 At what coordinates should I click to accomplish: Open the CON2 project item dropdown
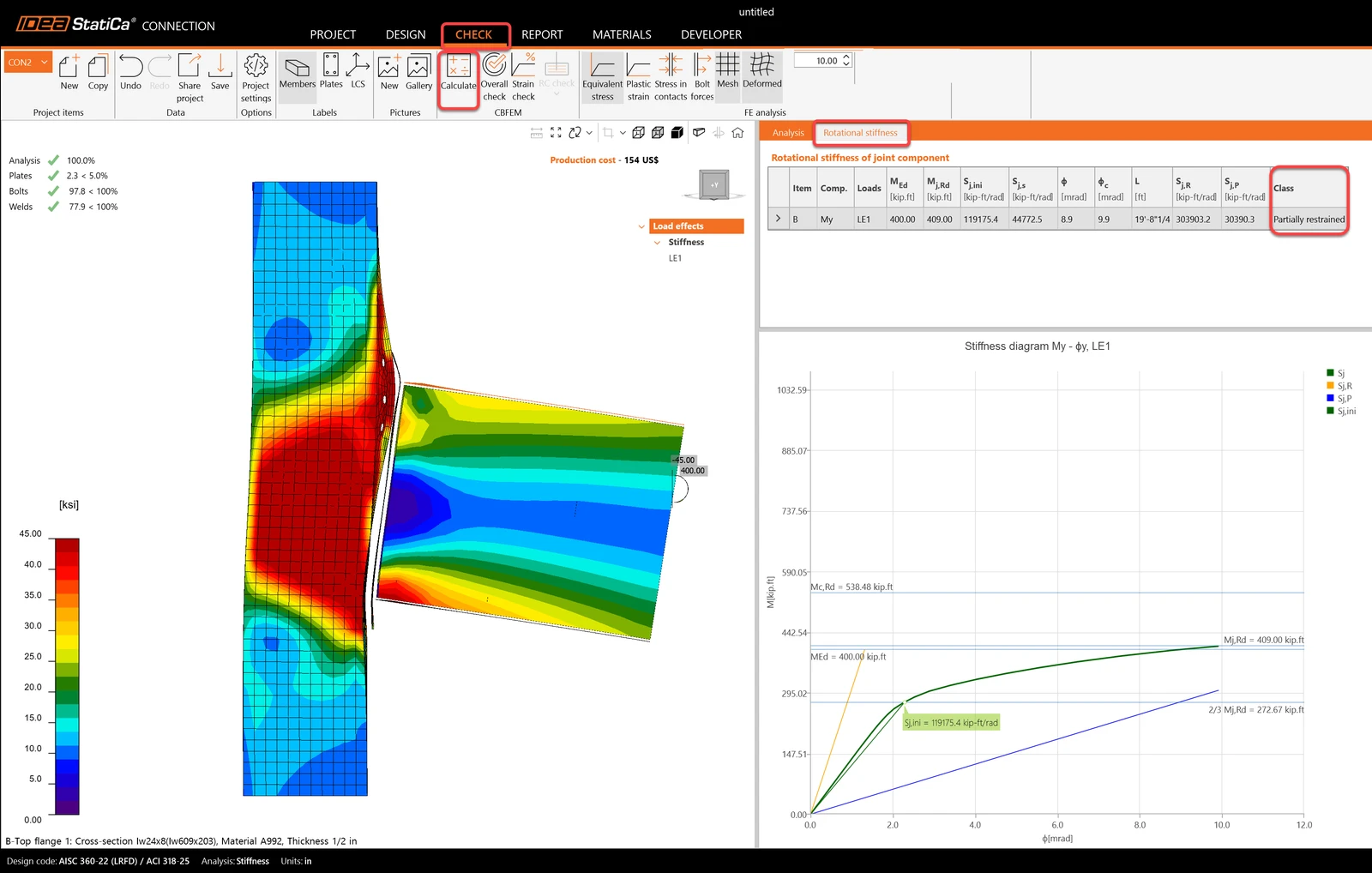(x=28, y=62)
